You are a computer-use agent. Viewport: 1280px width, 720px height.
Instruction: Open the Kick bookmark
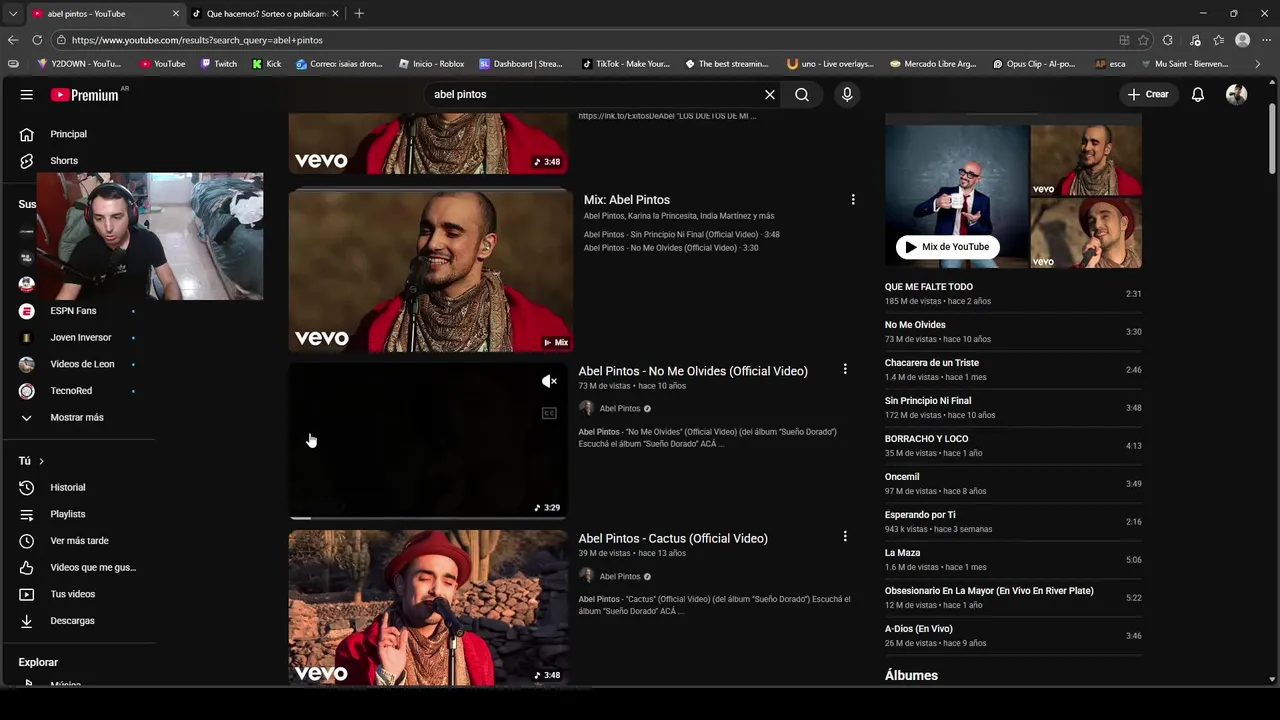[267, 64]
